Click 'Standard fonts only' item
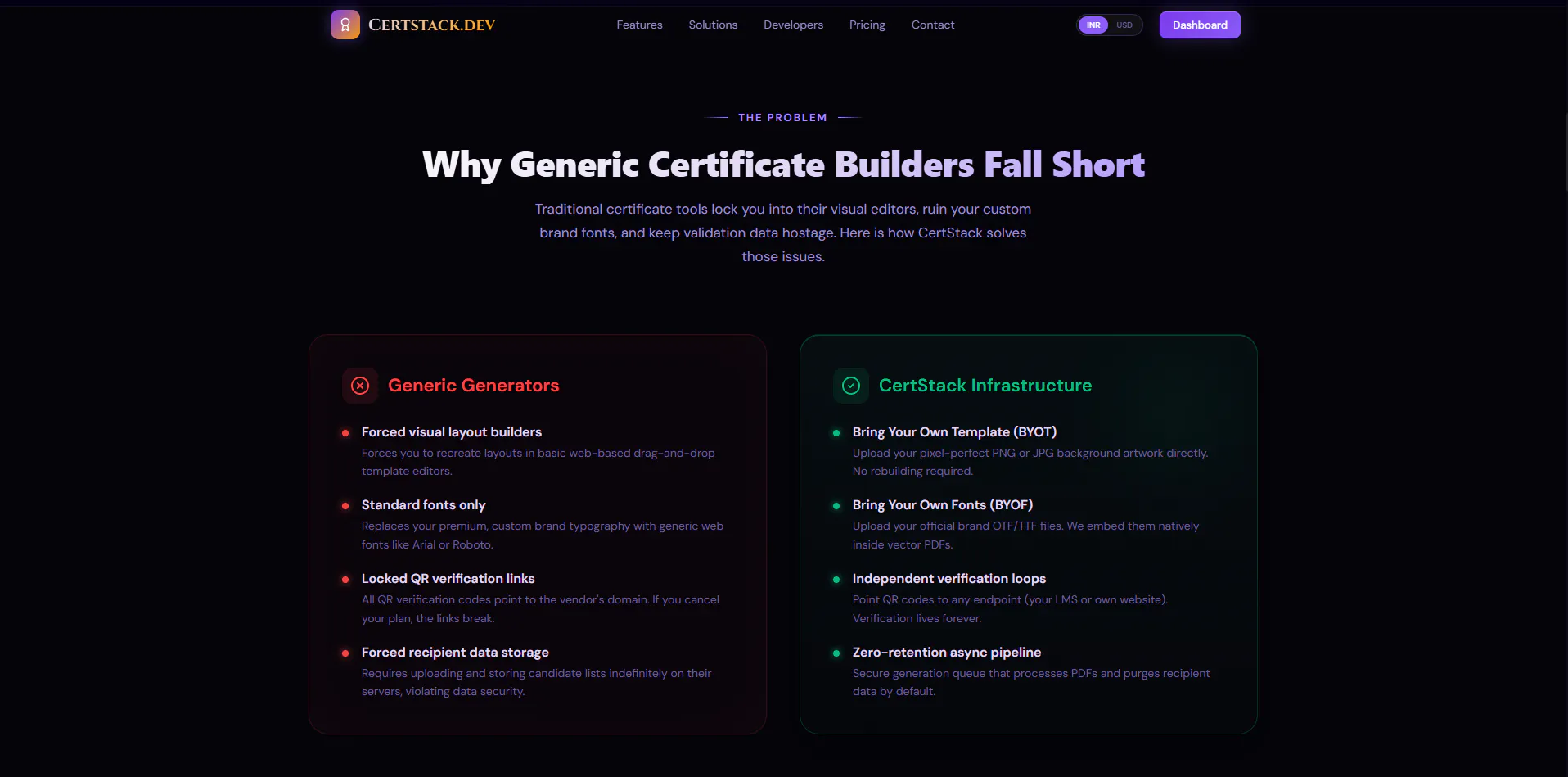Viewport: 1568px width, 777px height. click(x=423, y=505)
